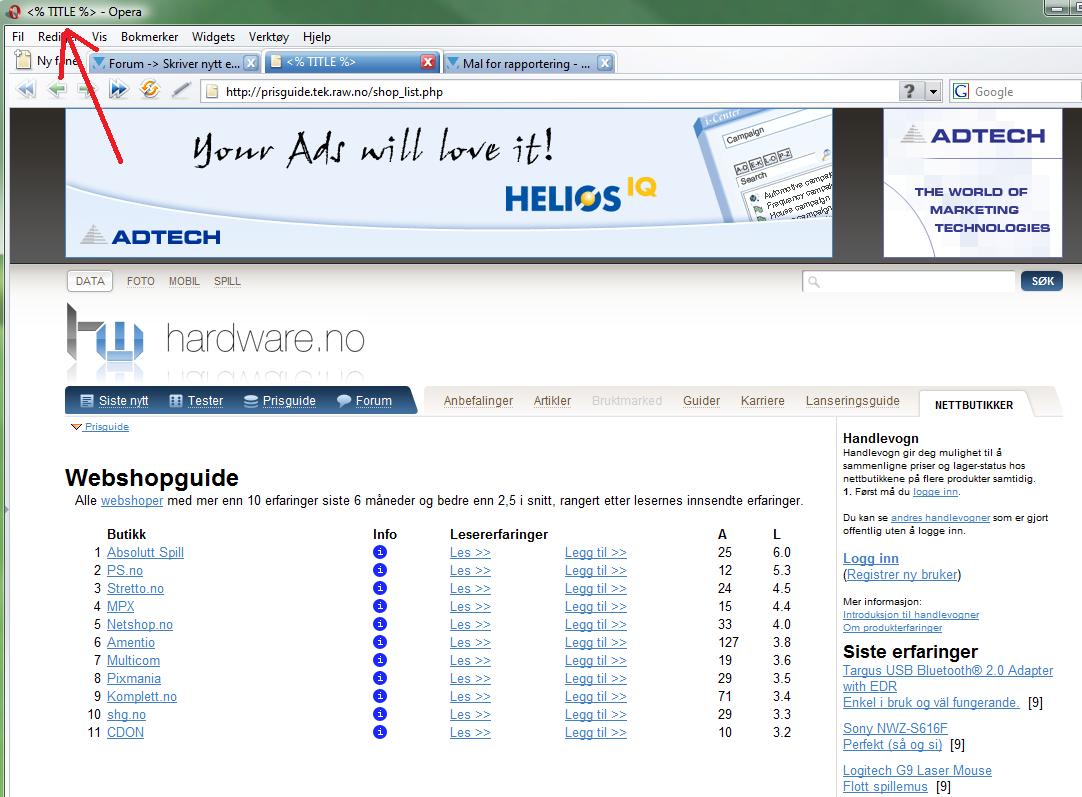Click the info icon for Absolutt Spill
This screenshot has height=797, width=1082.
click(x=380, y=552)
